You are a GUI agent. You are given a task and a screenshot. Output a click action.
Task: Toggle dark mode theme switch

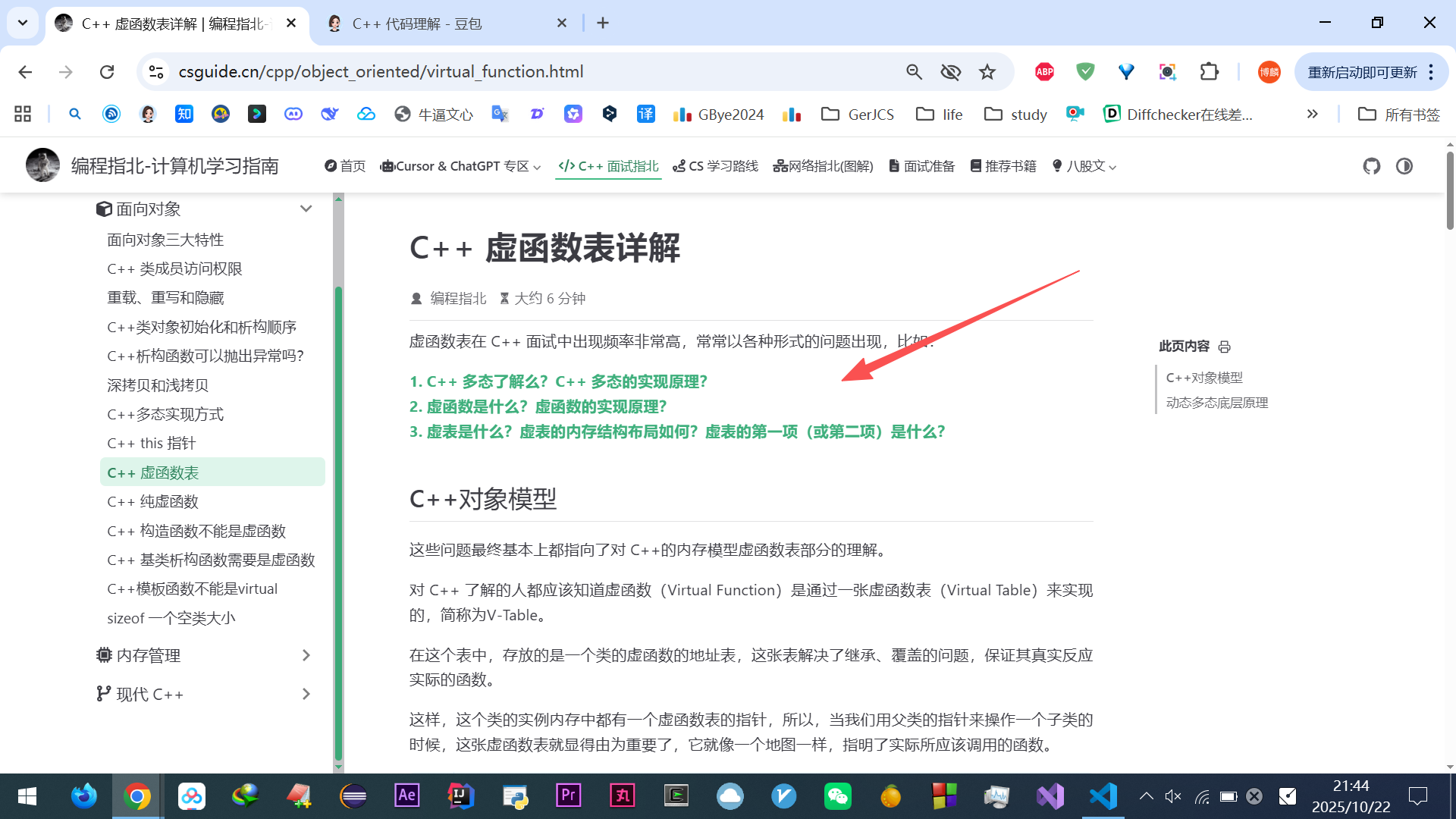(x=1404, y=166)
